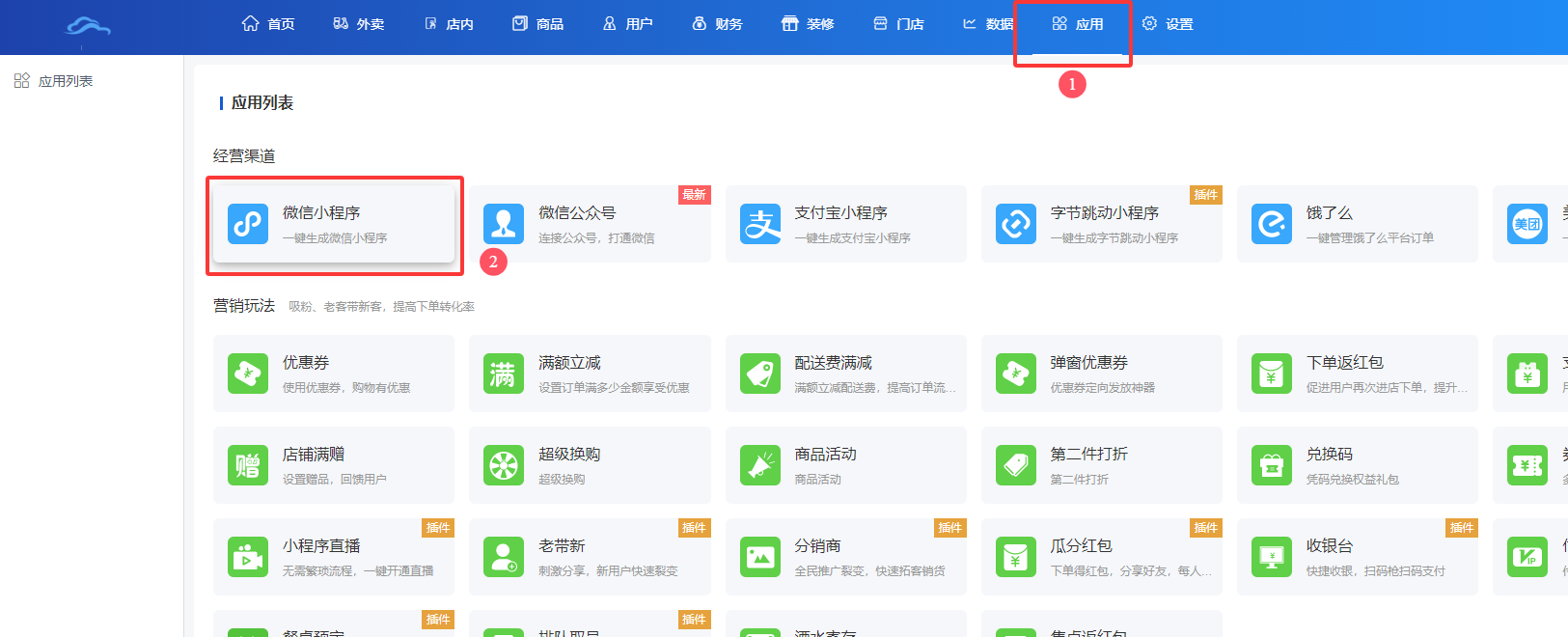Click the 满额立减 green icon
1568x637 pixels.
click(x=504, y=374)
